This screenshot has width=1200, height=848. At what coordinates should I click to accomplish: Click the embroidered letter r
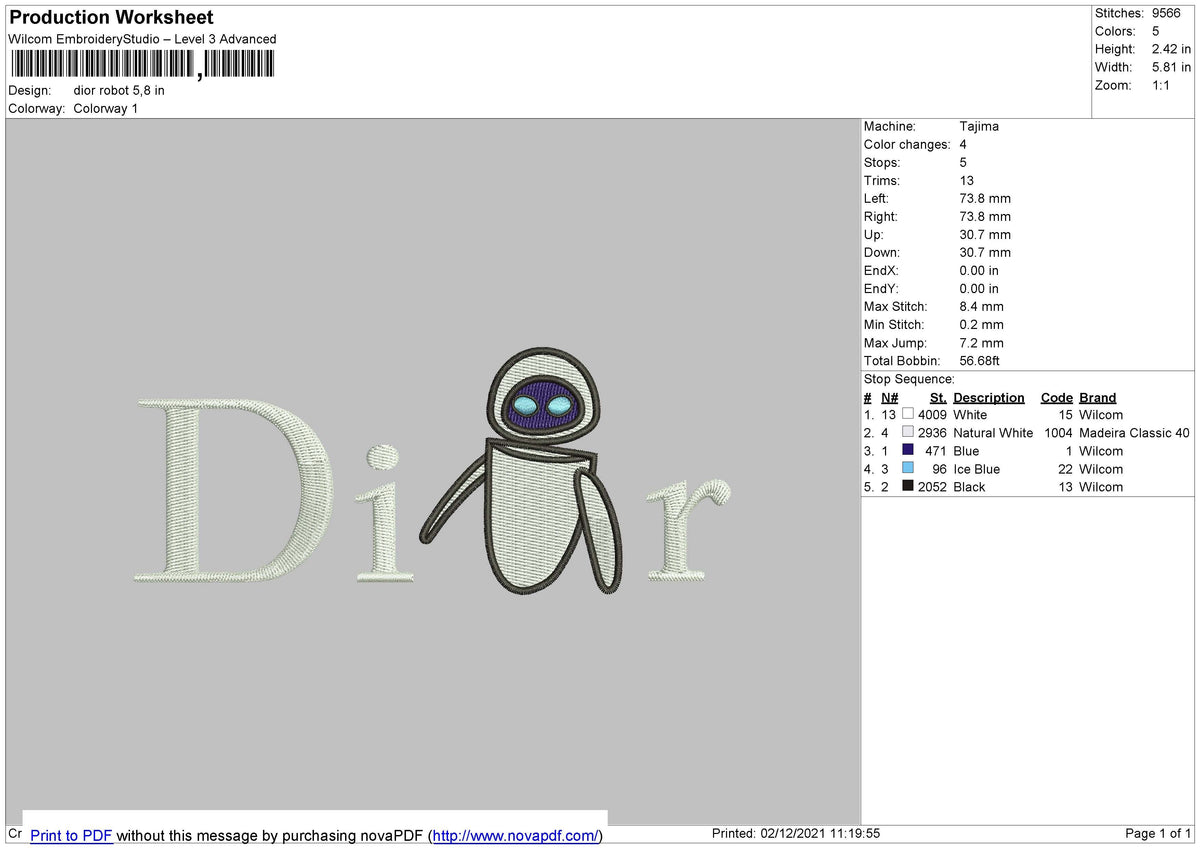pyautogui.click(x=688, y=530)
